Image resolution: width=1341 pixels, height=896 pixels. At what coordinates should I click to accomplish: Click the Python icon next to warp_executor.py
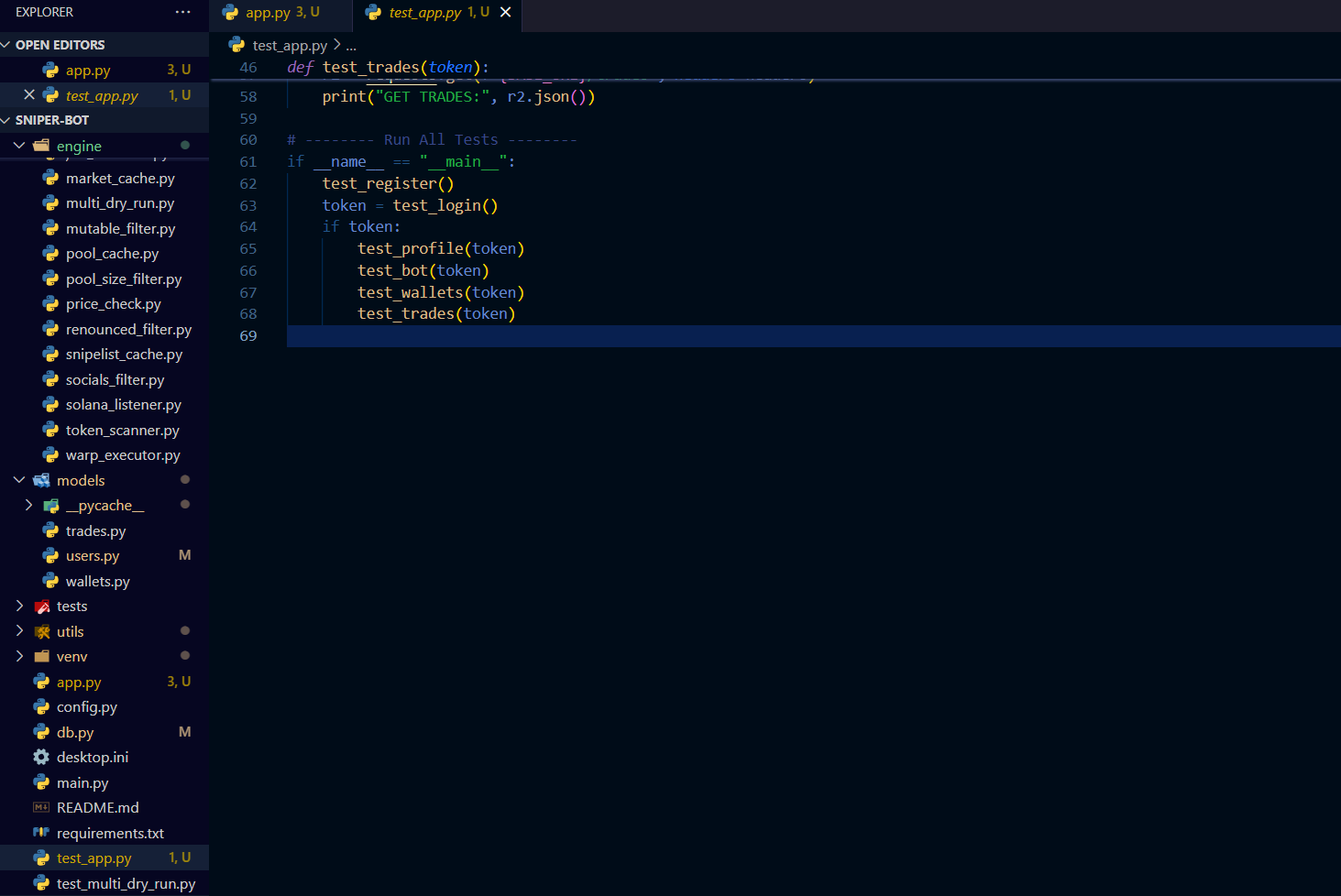coord(50,454)
